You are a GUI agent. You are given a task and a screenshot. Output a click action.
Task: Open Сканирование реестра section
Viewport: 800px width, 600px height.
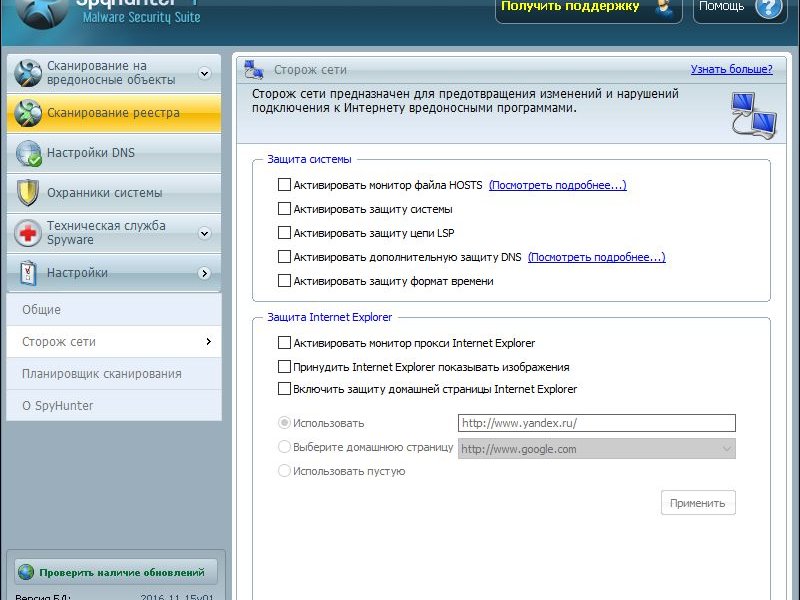(x=114, y=113)
